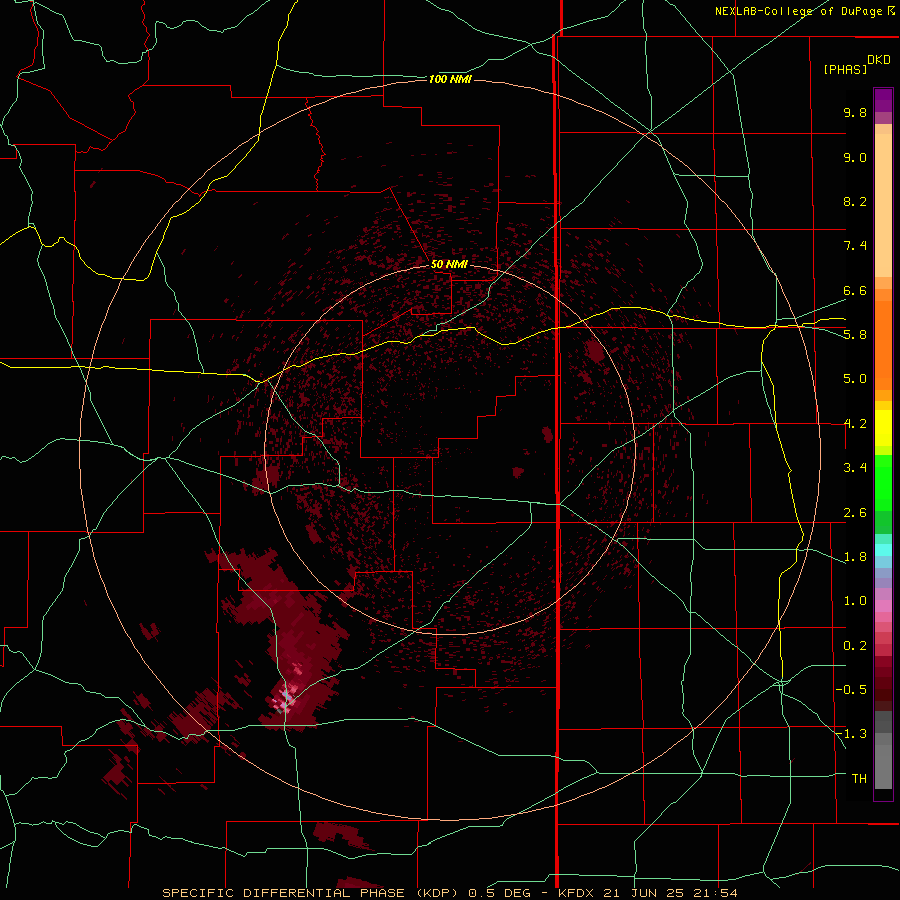This screenshot has height=900, width=900.
Task: Click the cyan segment of the color bar
Action: [883, 550]
